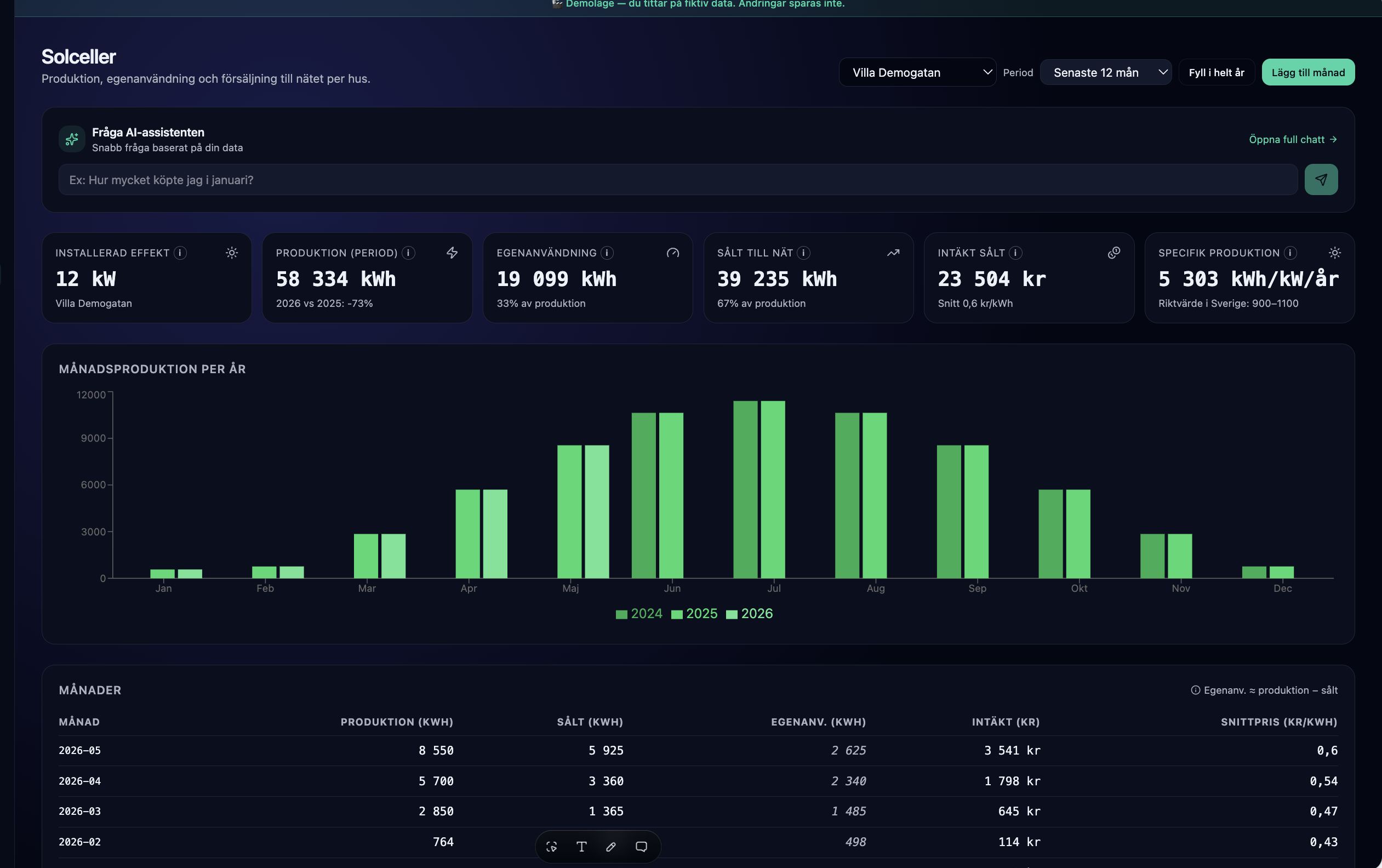The image size is (1382, 868).
Task: Open info icon beside Produktion (period)
Action: coord(409,253)
